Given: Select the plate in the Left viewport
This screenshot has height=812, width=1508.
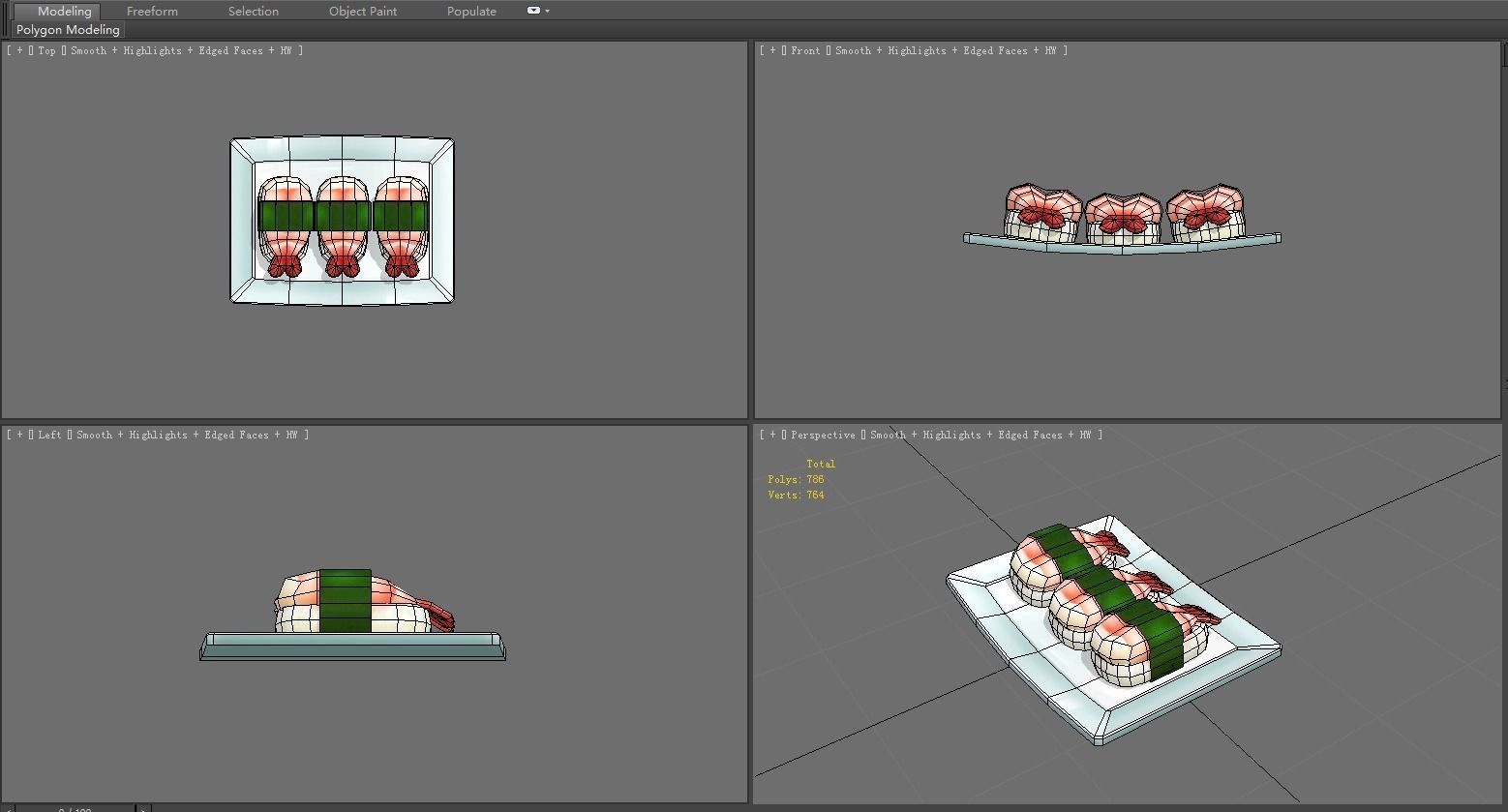Looking at the screenshot, I should [352, 647].
